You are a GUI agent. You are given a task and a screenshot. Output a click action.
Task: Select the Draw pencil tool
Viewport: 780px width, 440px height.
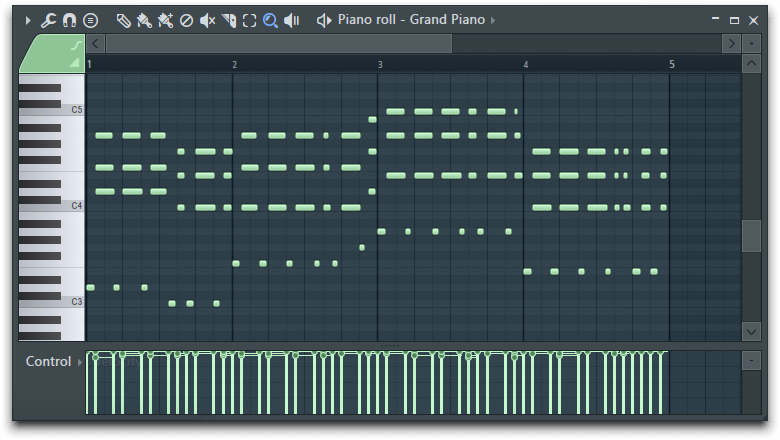pos(123,20)
